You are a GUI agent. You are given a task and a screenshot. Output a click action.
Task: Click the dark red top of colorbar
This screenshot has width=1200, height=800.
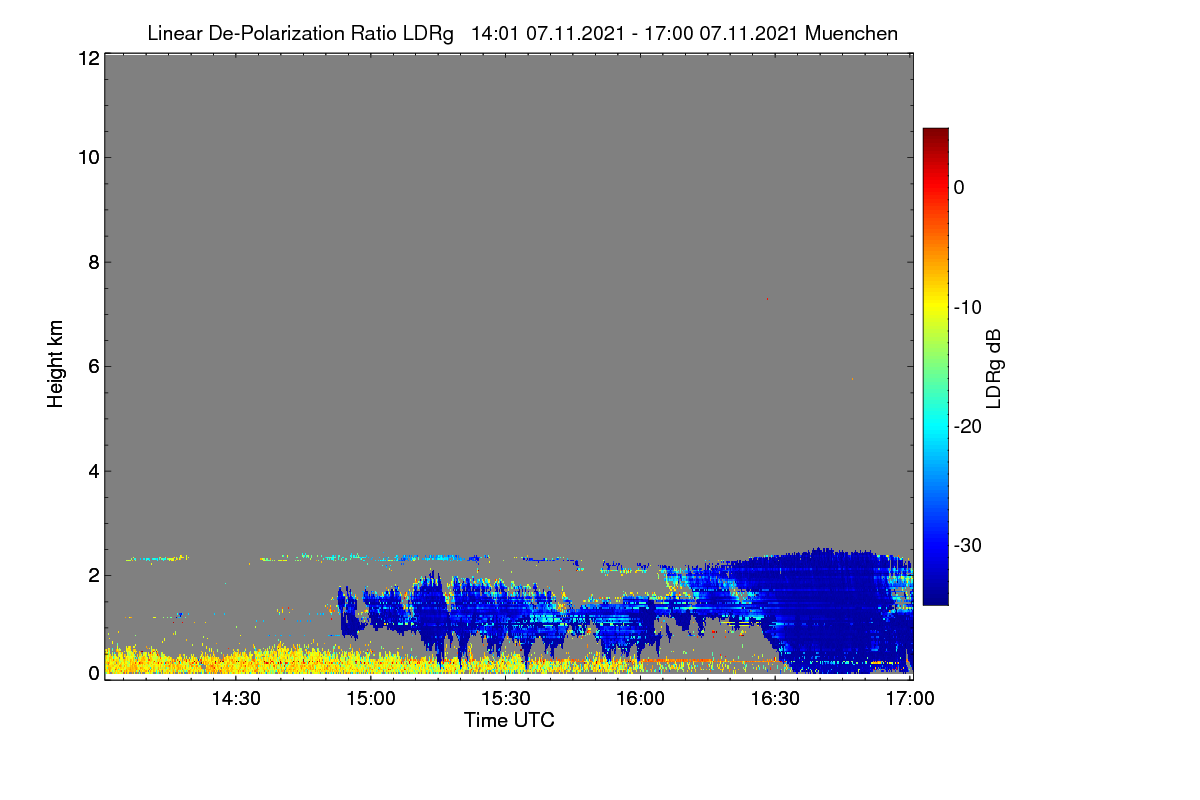(x=935, y=135)
